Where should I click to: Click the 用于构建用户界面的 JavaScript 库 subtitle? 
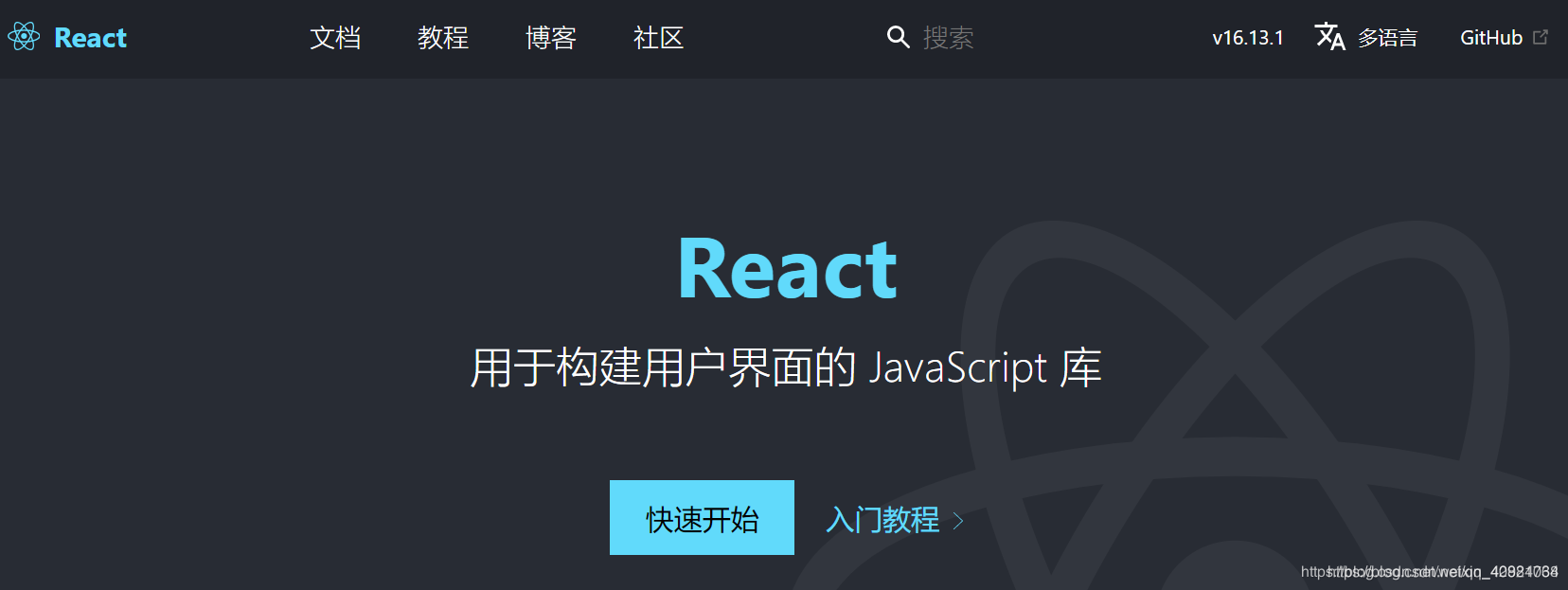pos(786,367)
